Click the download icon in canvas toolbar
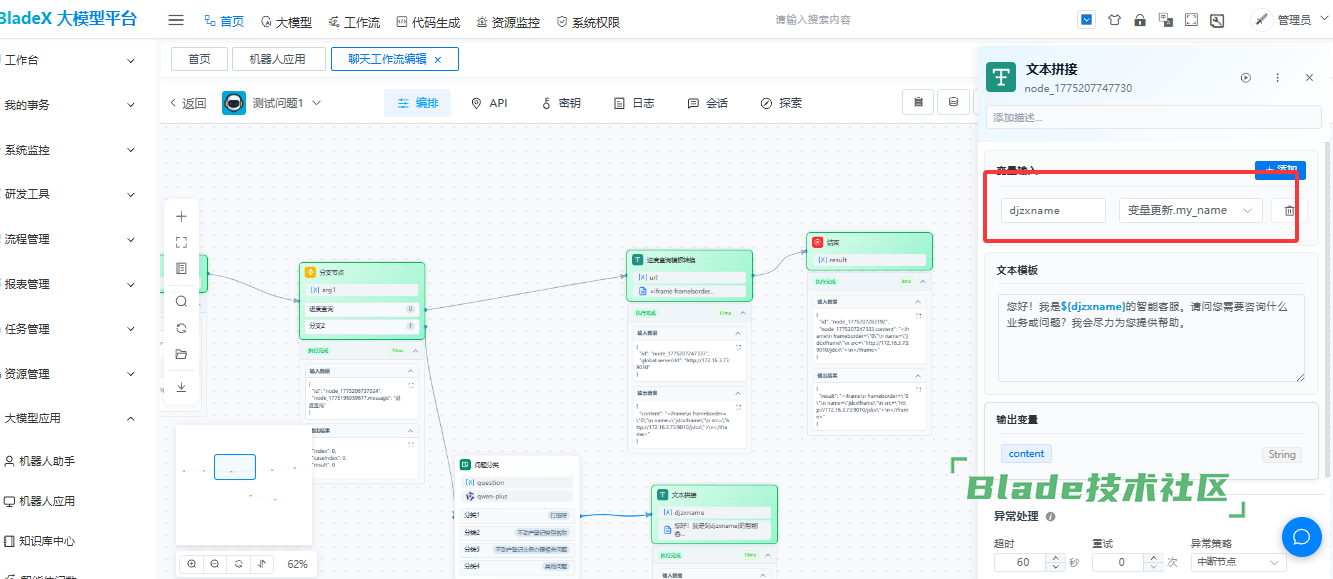 (x=181, y=387)
